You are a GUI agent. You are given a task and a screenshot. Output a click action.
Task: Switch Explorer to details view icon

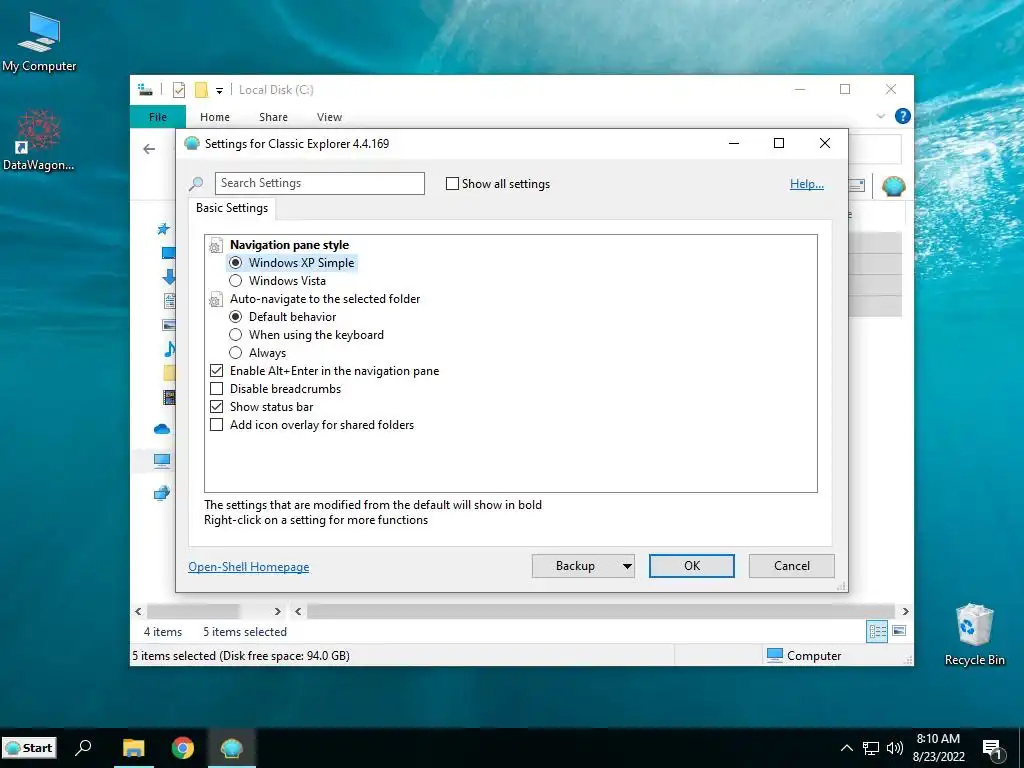point(877,631)
